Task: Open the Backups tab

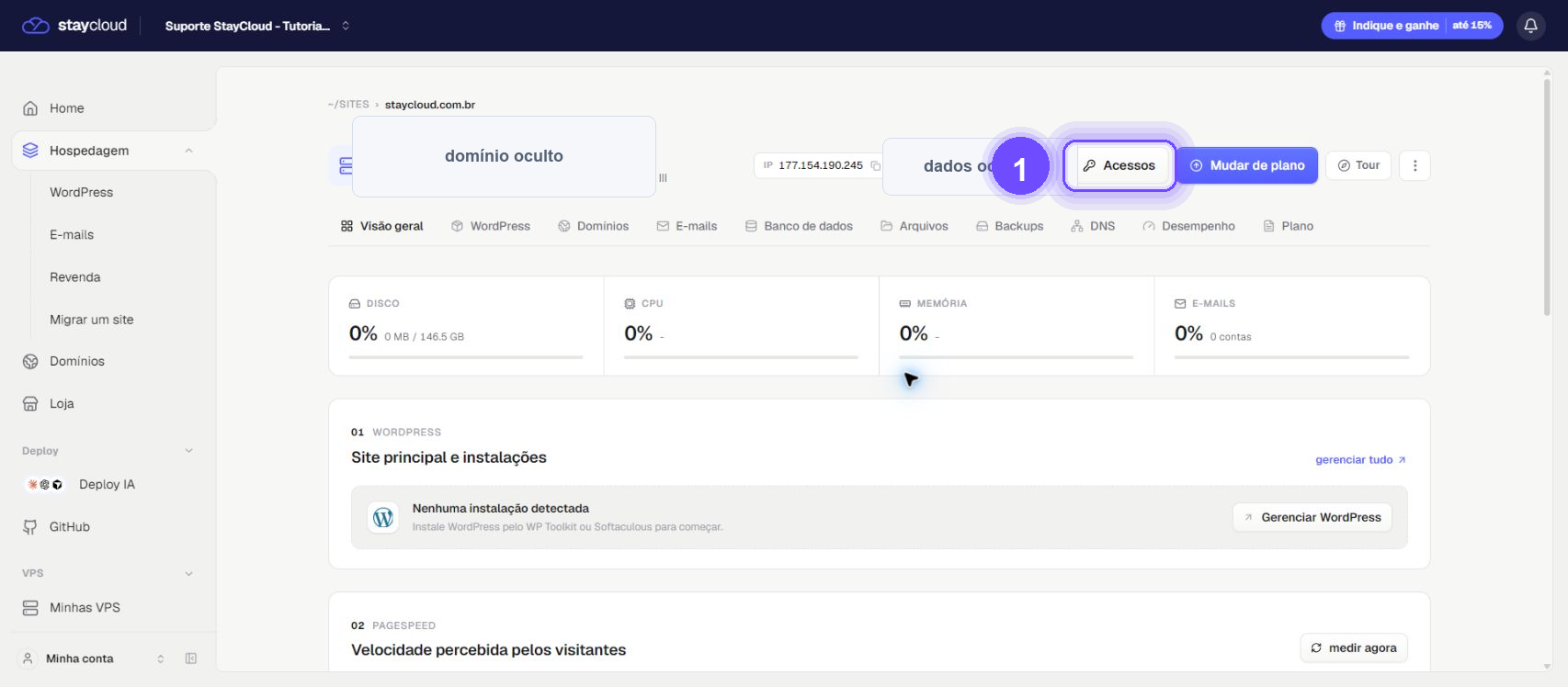Action: pyautogui.click(x=1010, y=226)
